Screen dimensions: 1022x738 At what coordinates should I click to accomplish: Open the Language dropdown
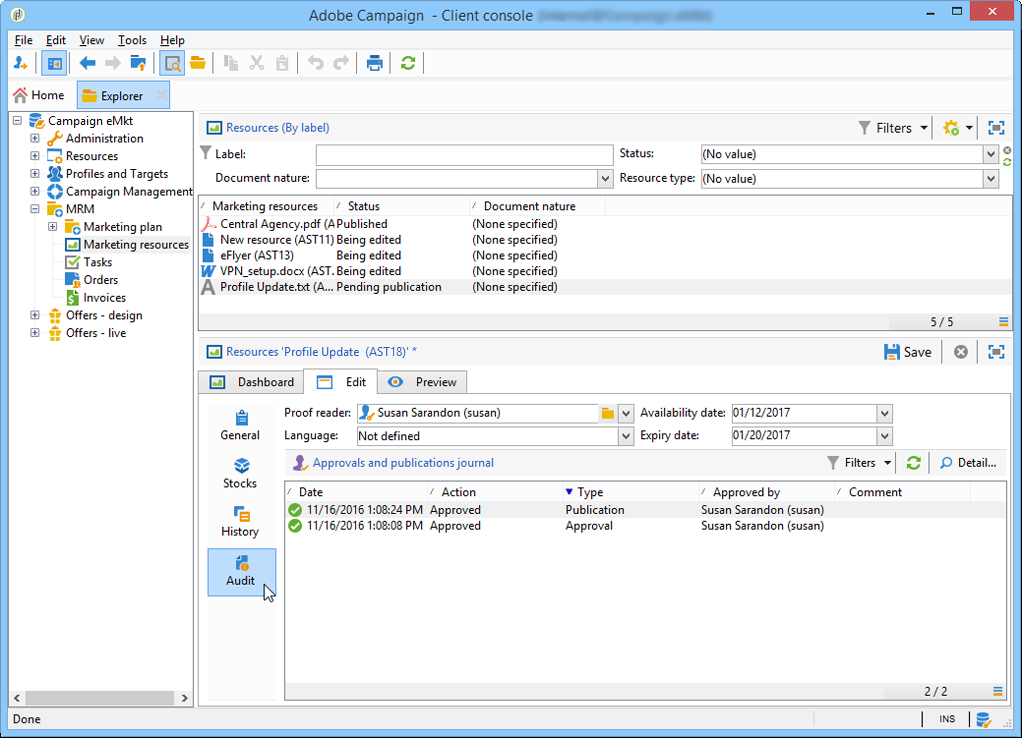pyautogui.click(x=626, y=436)
